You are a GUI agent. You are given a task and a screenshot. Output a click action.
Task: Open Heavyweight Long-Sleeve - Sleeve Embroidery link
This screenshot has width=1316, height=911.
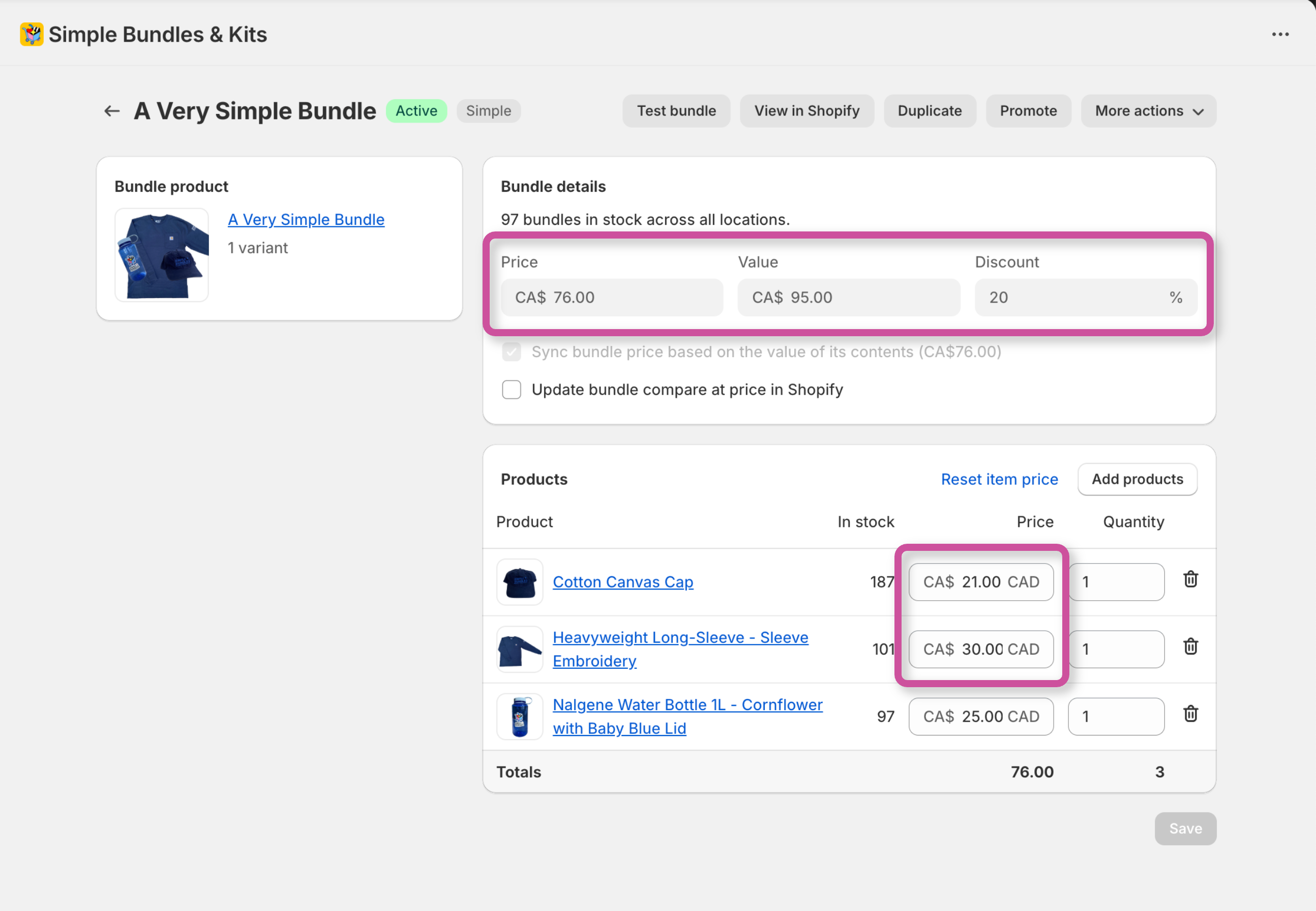(680, 649)
